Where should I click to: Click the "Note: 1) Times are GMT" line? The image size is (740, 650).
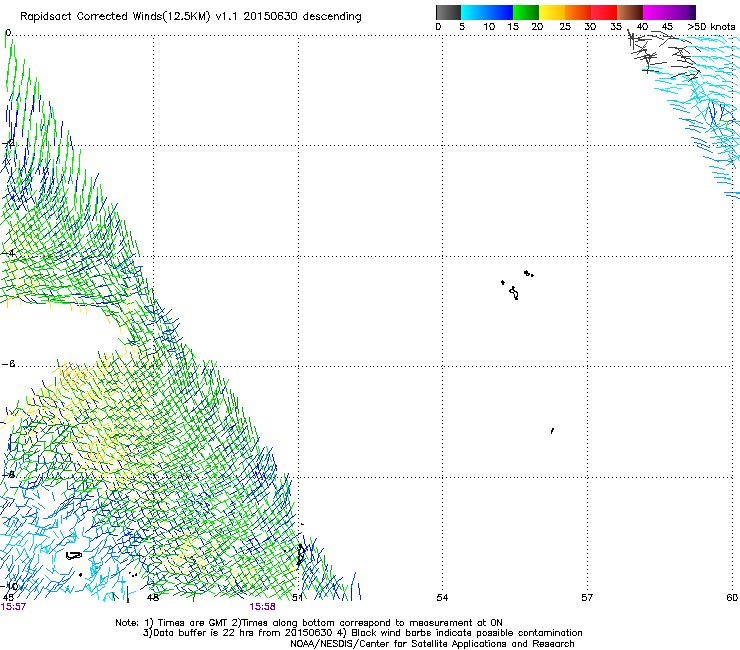point(309,623)
